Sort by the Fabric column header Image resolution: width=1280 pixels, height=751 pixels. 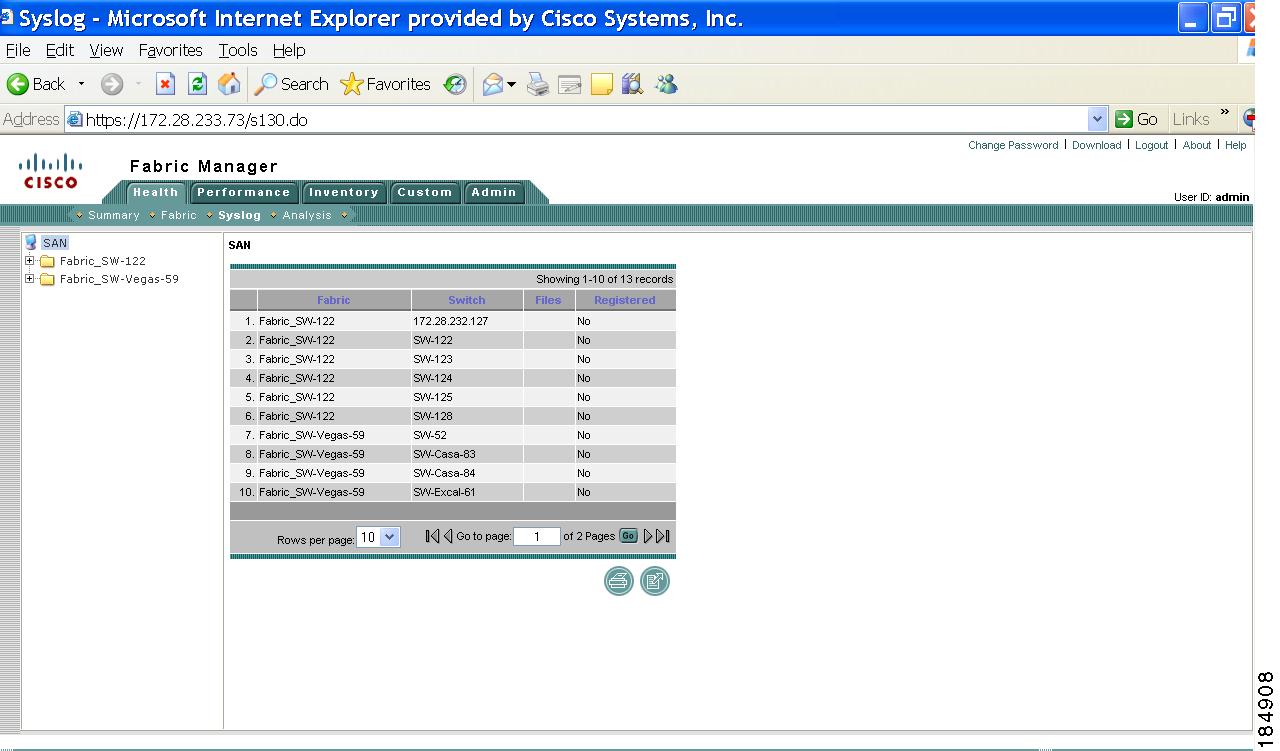(334, 300)
